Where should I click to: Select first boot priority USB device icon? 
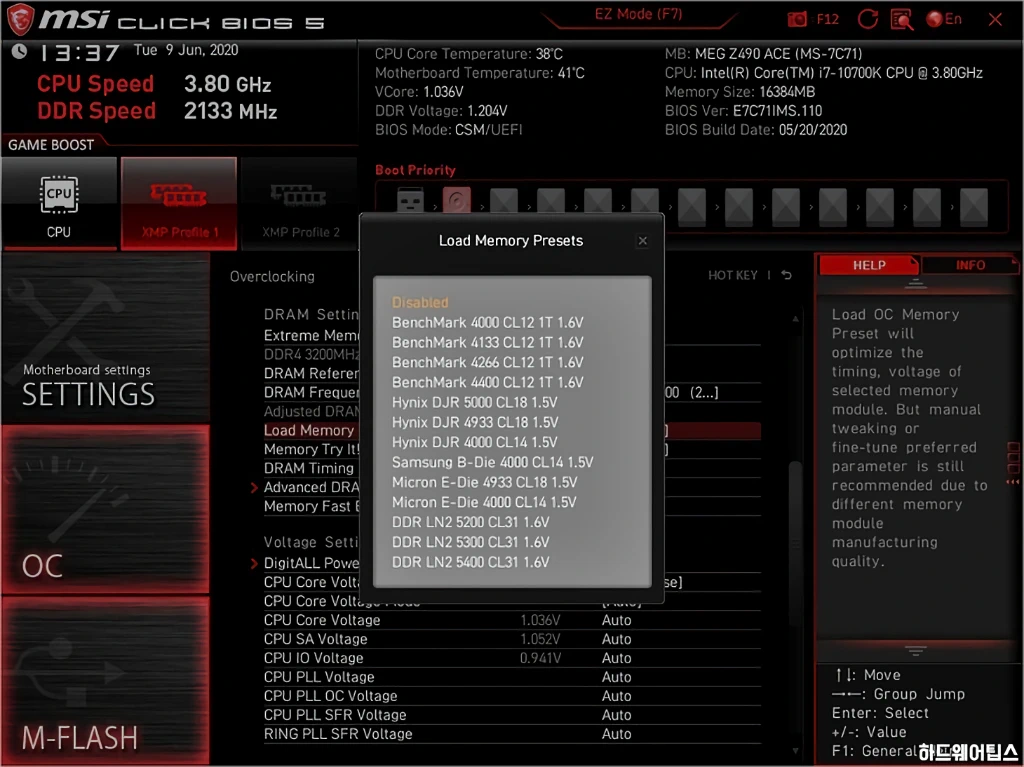[x=410, y=201]
